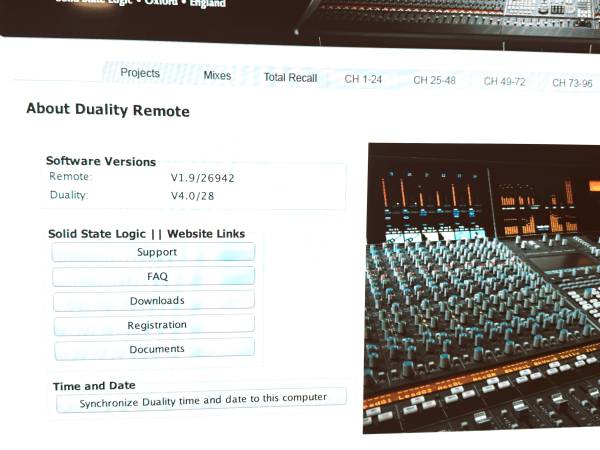Screen dimensions: 600x450
Task: Open the Documents button
Action: (x=155, y=349)
